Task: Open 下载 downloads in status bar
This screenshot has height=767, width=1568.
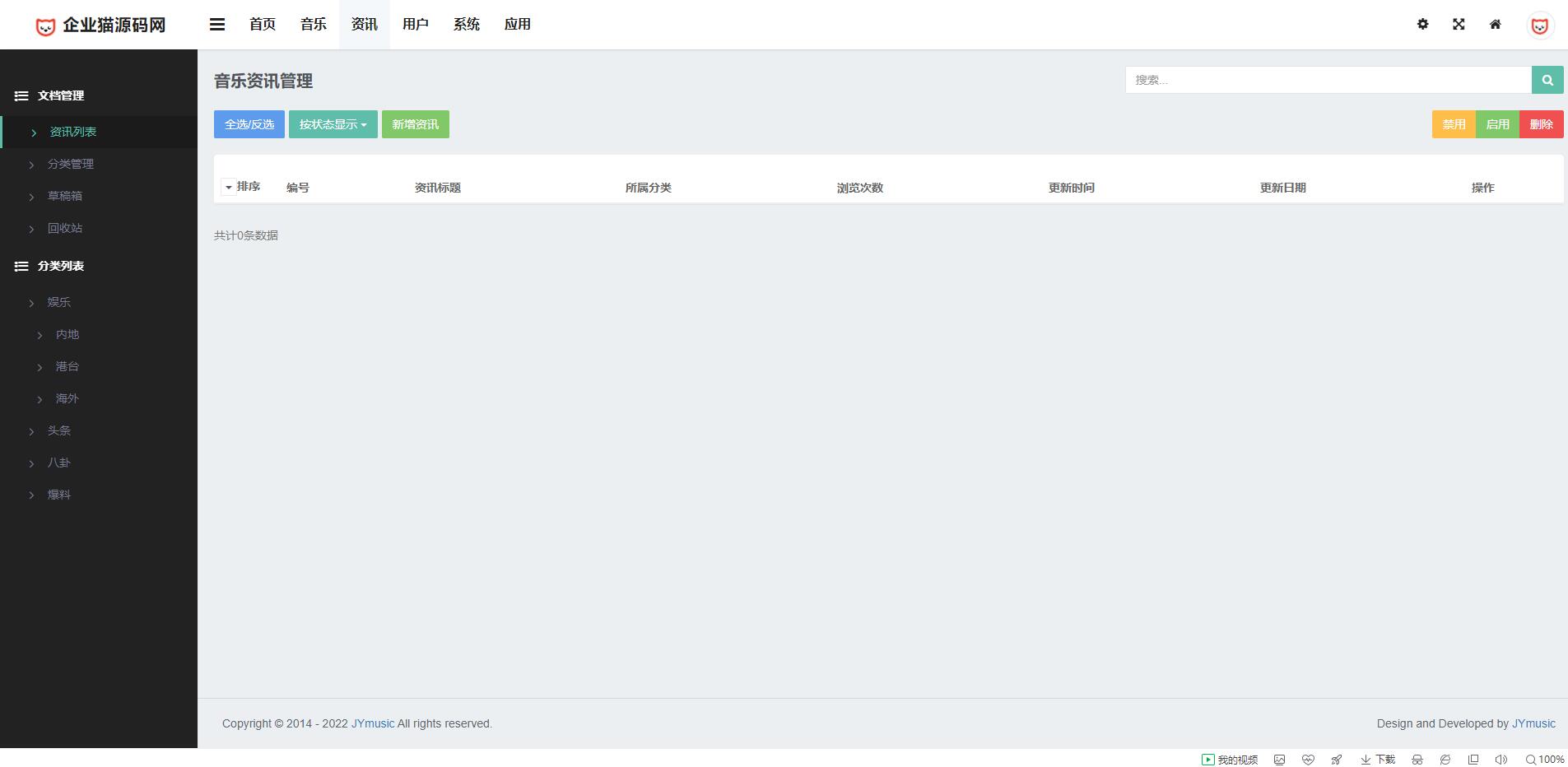Action: point(1377,760)
